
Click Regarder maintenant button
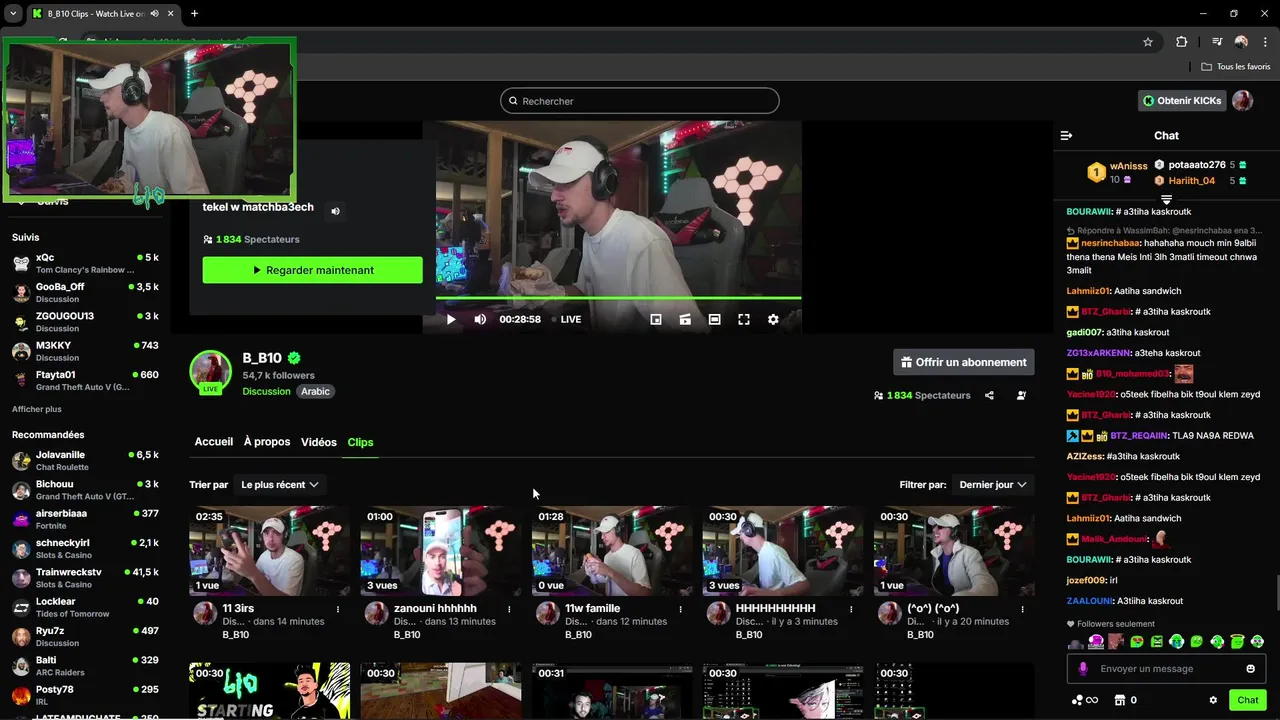tap(312, 270)
